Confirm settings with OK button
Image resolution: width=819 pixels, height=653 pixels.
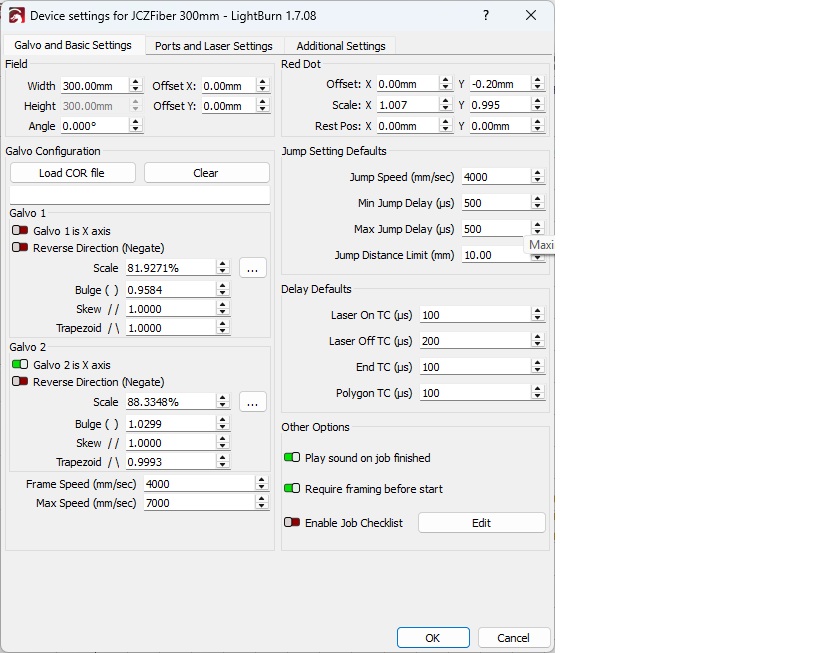[x=432, y=638]
